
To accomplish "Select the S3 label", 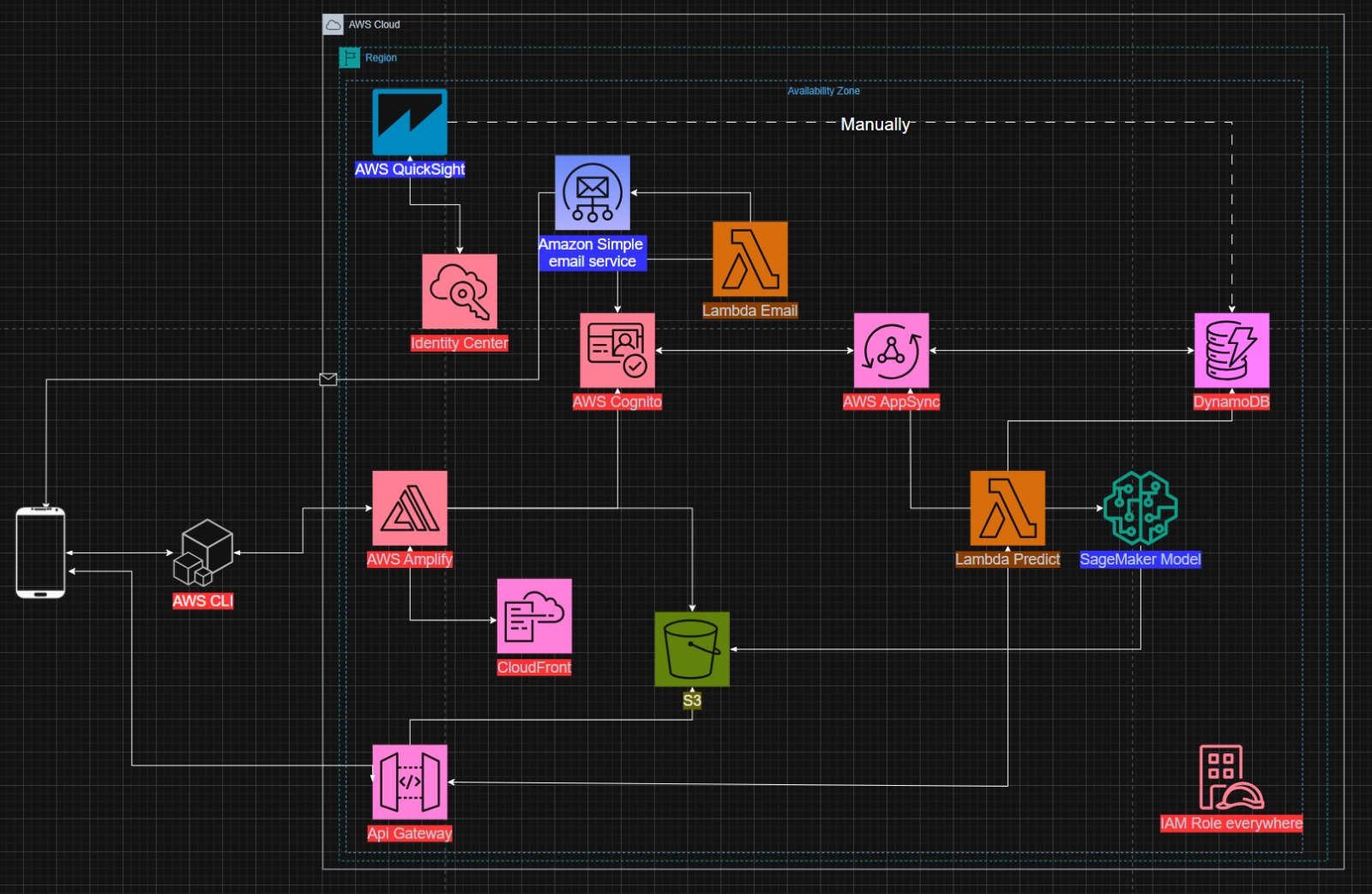I will coord(692,701).
